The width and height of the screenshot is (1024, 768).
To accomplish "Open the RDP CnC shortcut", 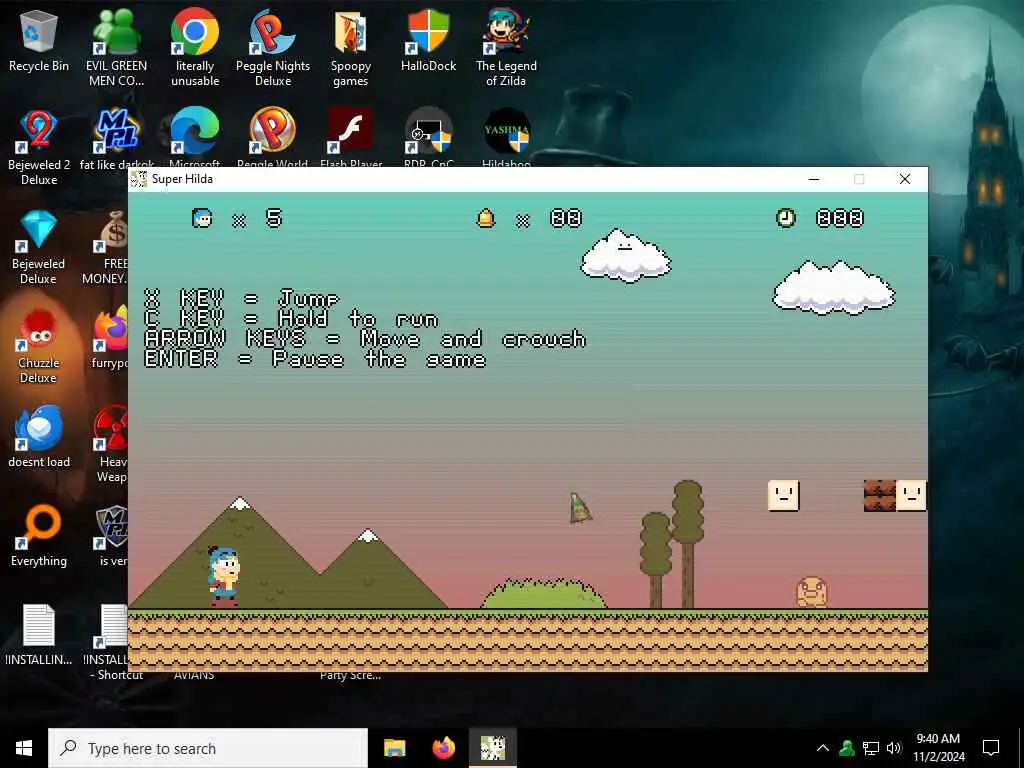I will point(428,137).
